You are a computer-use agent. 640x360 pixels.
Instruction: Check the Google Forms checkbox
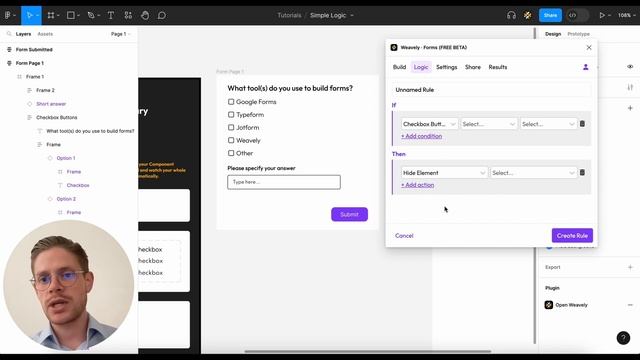(231, 102)
